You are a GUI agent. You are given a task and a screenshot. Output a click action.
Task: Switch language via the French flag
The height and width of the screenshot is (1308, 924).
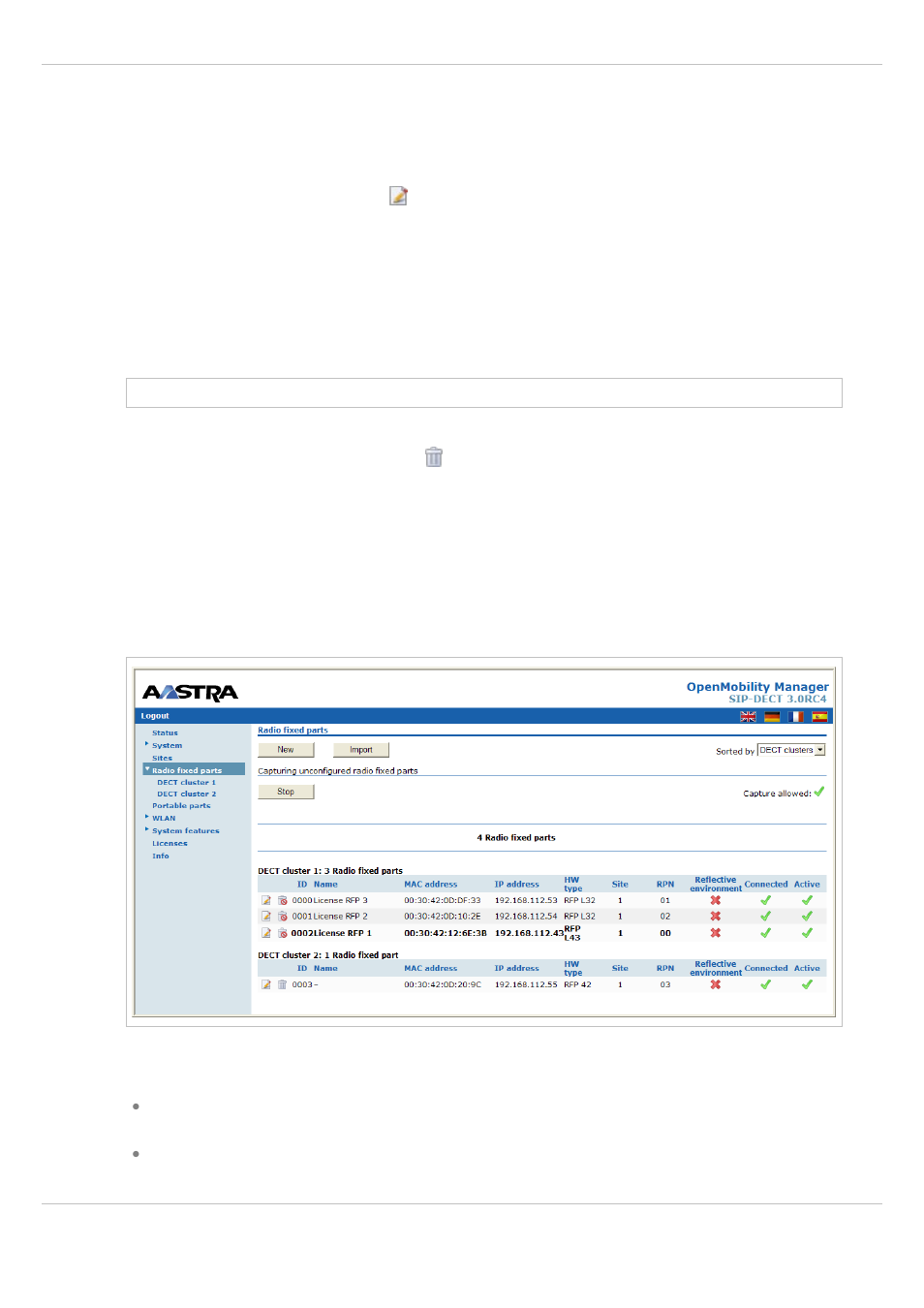click(795, 717)
